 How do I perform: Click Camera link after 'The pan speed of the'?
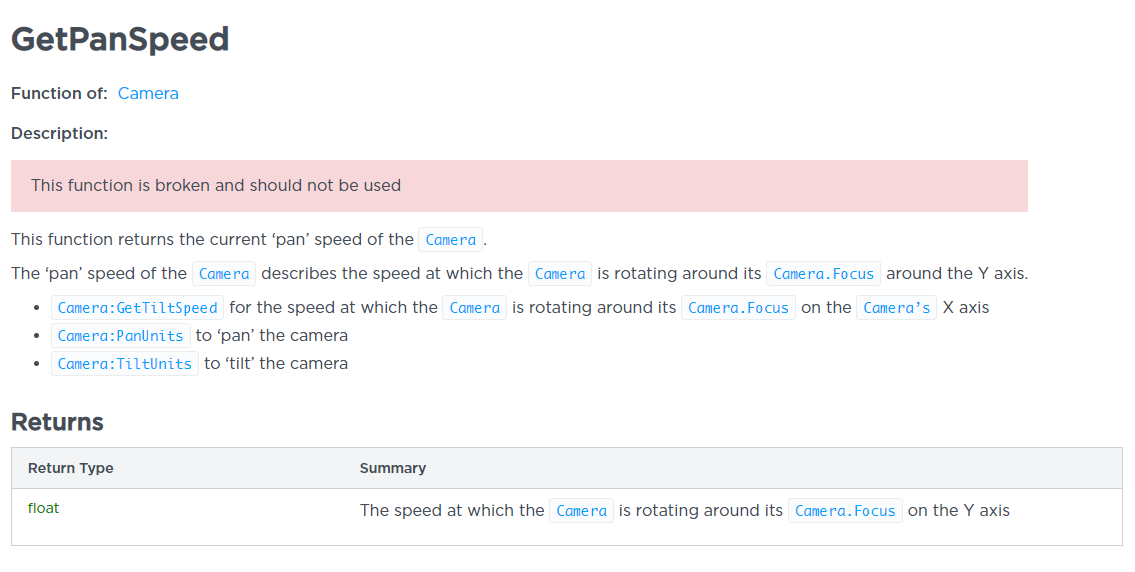pos(224,274)
